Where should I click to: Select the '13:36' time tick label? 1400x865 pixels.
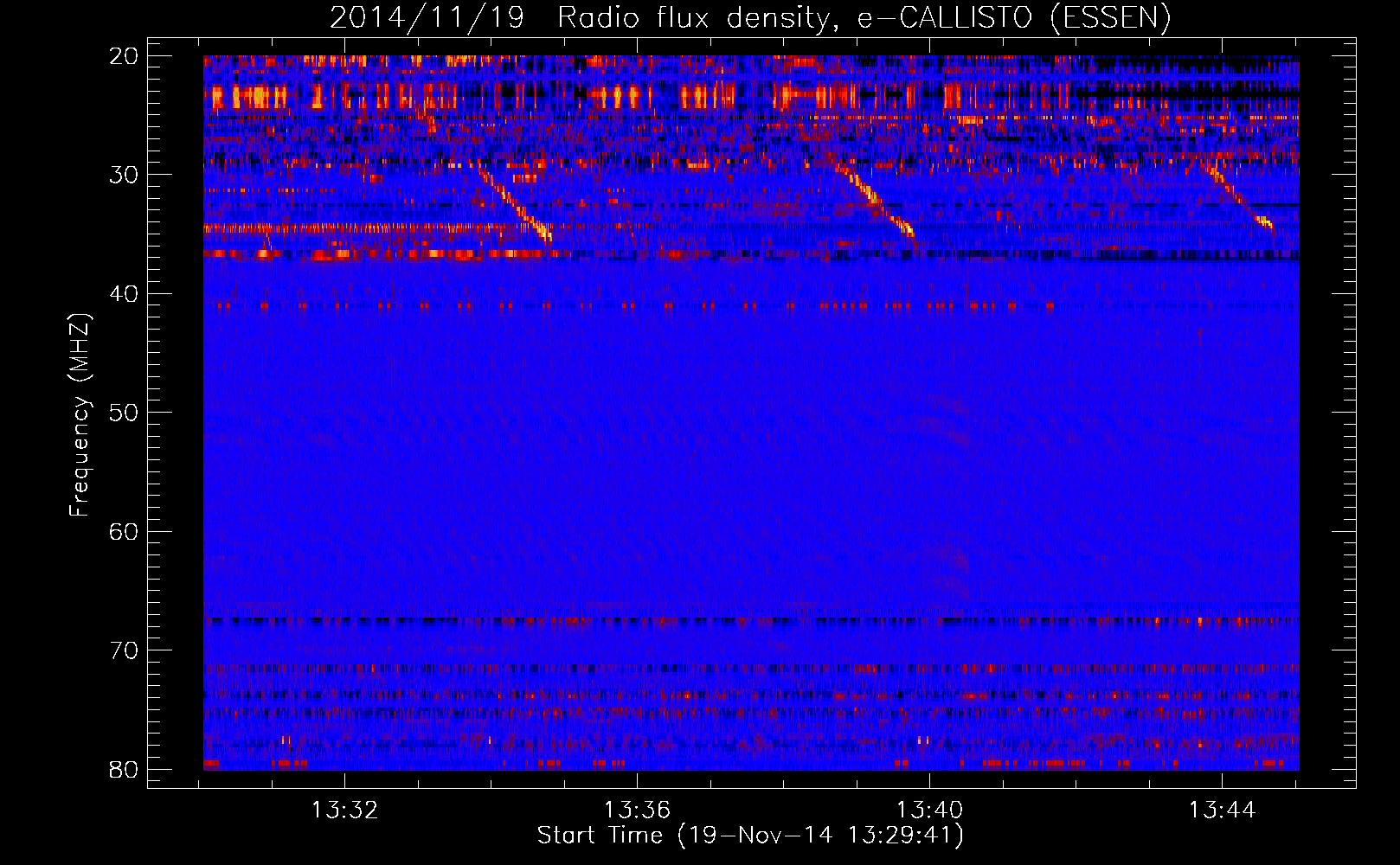(637, 811)
